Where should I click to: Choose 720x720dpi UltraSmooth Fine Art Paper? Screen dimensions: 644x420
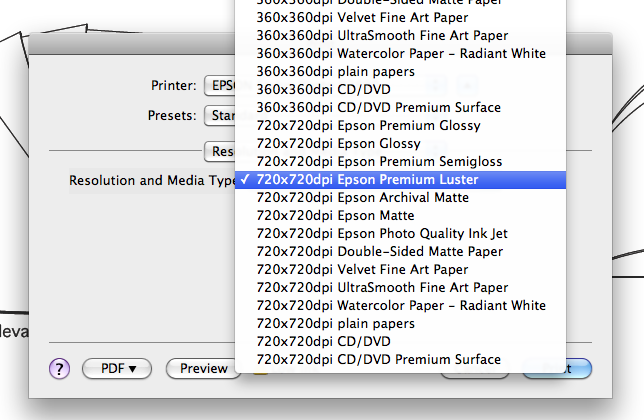tap(400, 288)
